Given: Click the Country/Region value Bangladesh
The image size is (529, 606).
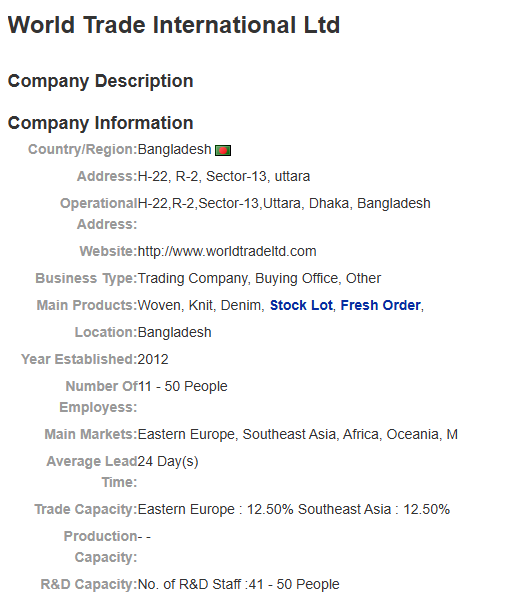Looking at the screenshot, I should pyautogui.click(x=174, y=149).
